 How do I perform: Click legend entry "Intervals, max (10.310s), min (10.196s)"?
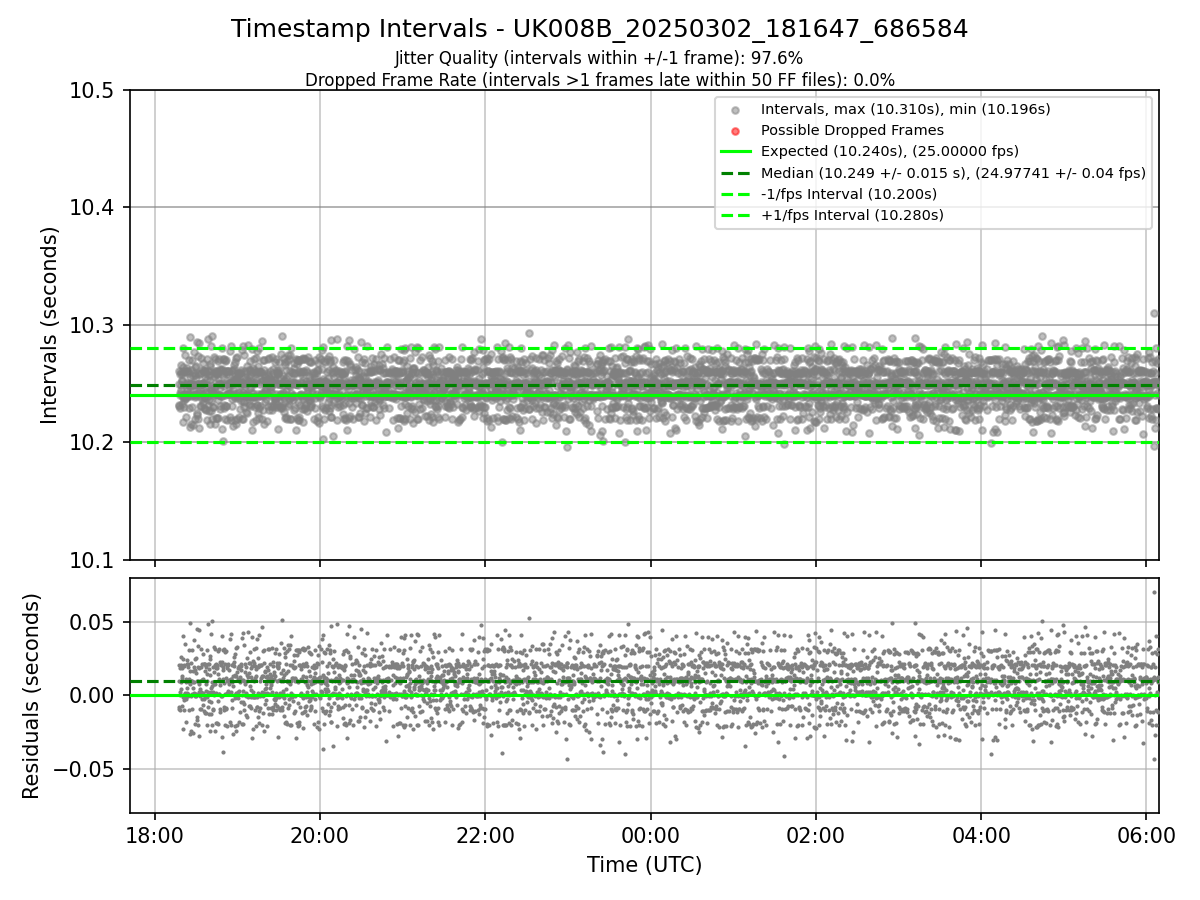click(905, 109)
